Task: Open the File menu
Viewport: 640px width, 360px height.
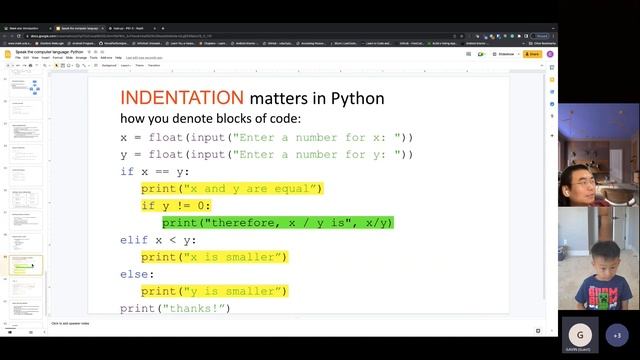Action: pyautogui.click(x=18, y=58)
